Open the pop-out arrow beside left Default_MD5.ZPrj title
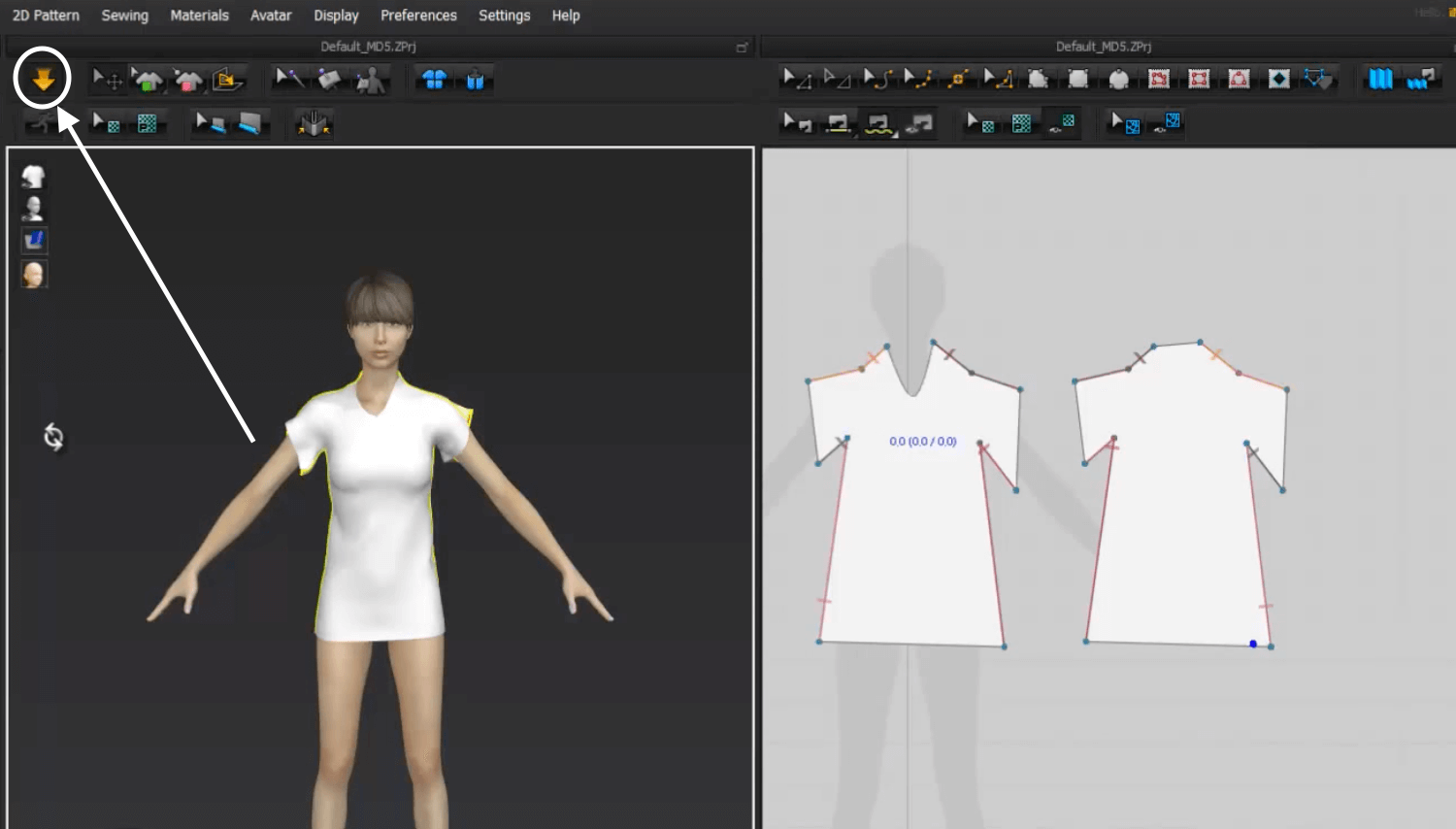Screen dimensions: 1456x829 click(x=743, y=47)
